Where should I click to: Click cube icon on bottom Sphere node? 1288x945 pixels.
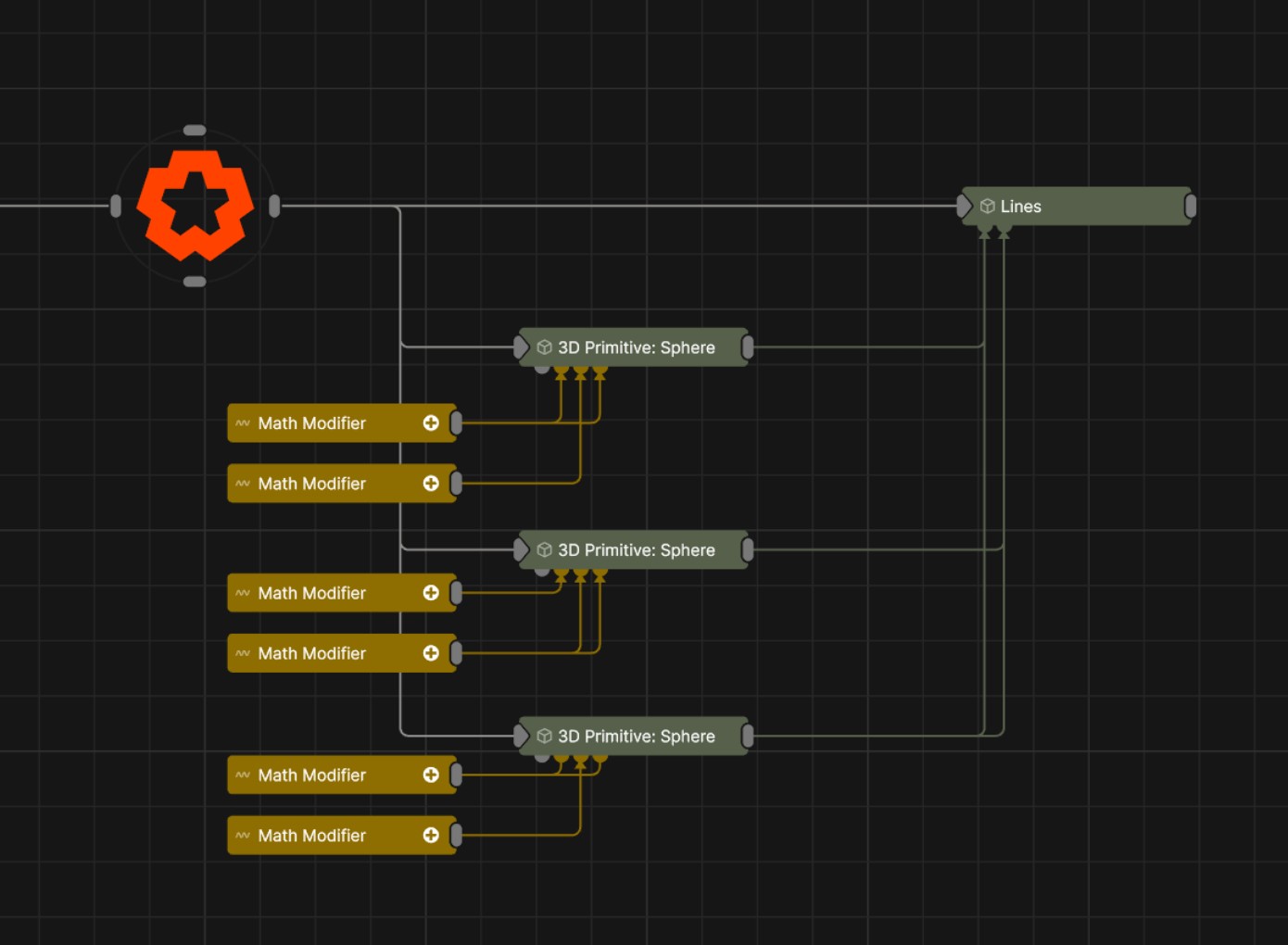pos(545,737)
